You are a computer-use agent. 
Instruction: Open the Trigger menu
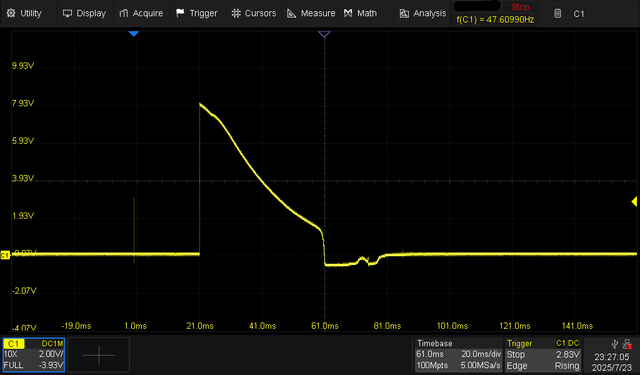click(197, 13)
